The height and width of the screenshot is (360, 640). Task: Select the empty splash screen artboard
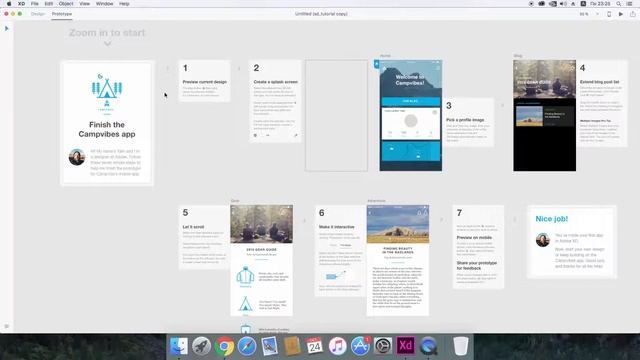coord(336,116)
